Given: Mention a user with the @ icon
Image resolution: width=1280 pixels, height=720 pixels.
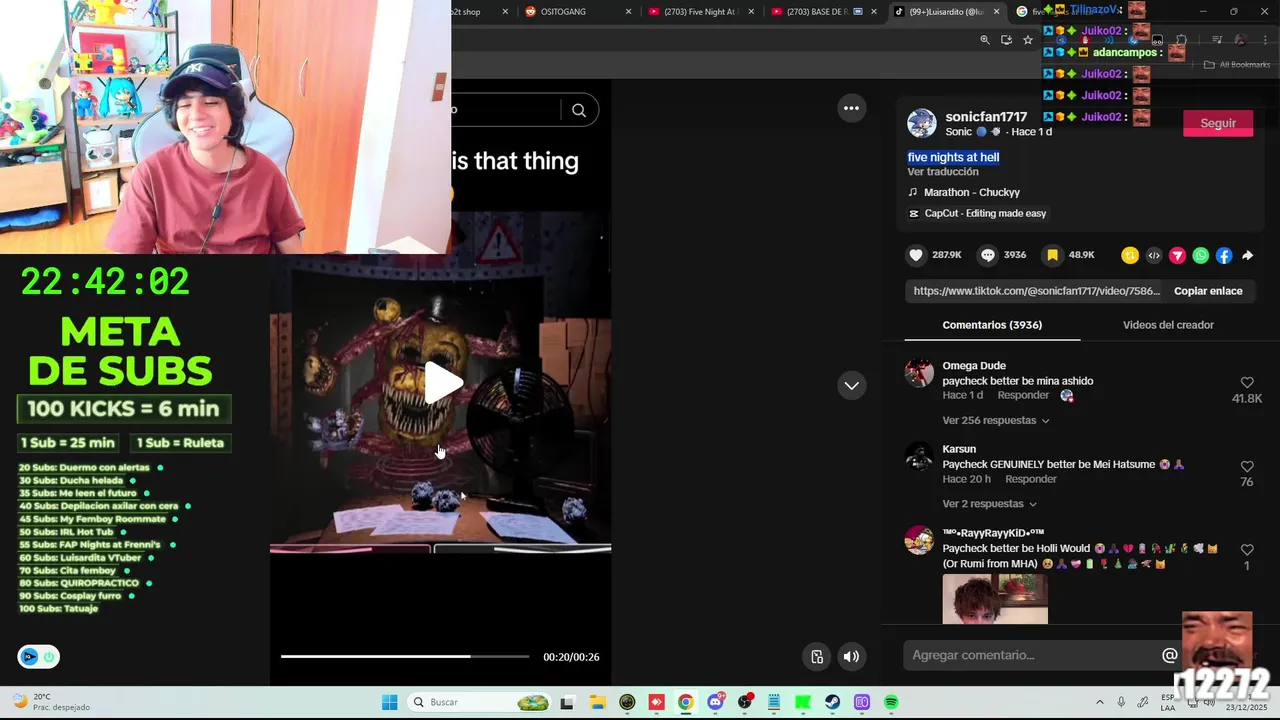Looking at the screenshot, I should coord(1169,655).
